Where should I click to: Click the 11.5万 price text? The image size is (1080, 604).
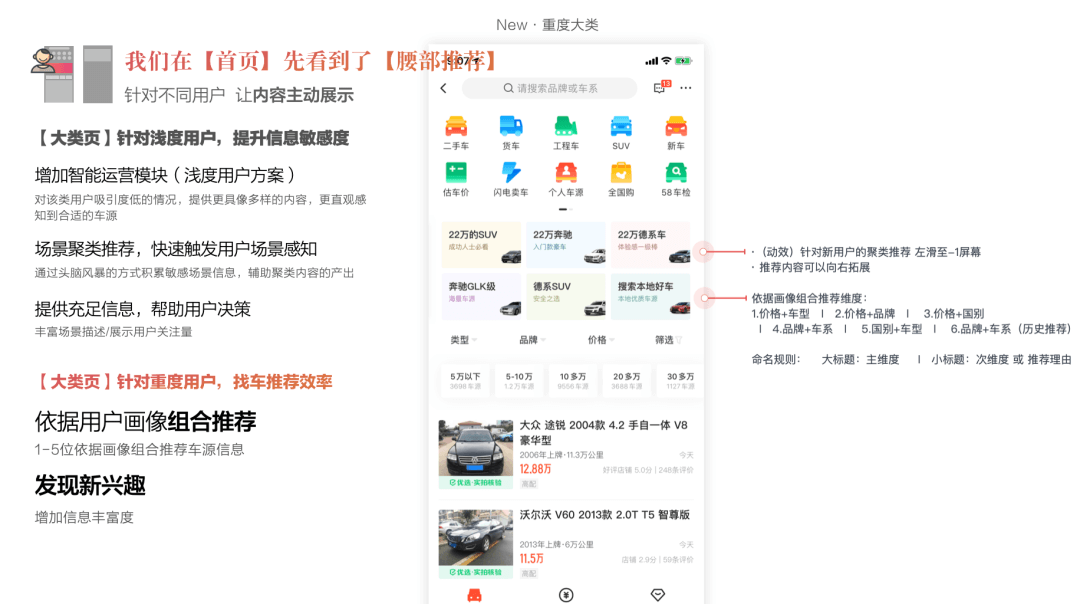point(531,559)
